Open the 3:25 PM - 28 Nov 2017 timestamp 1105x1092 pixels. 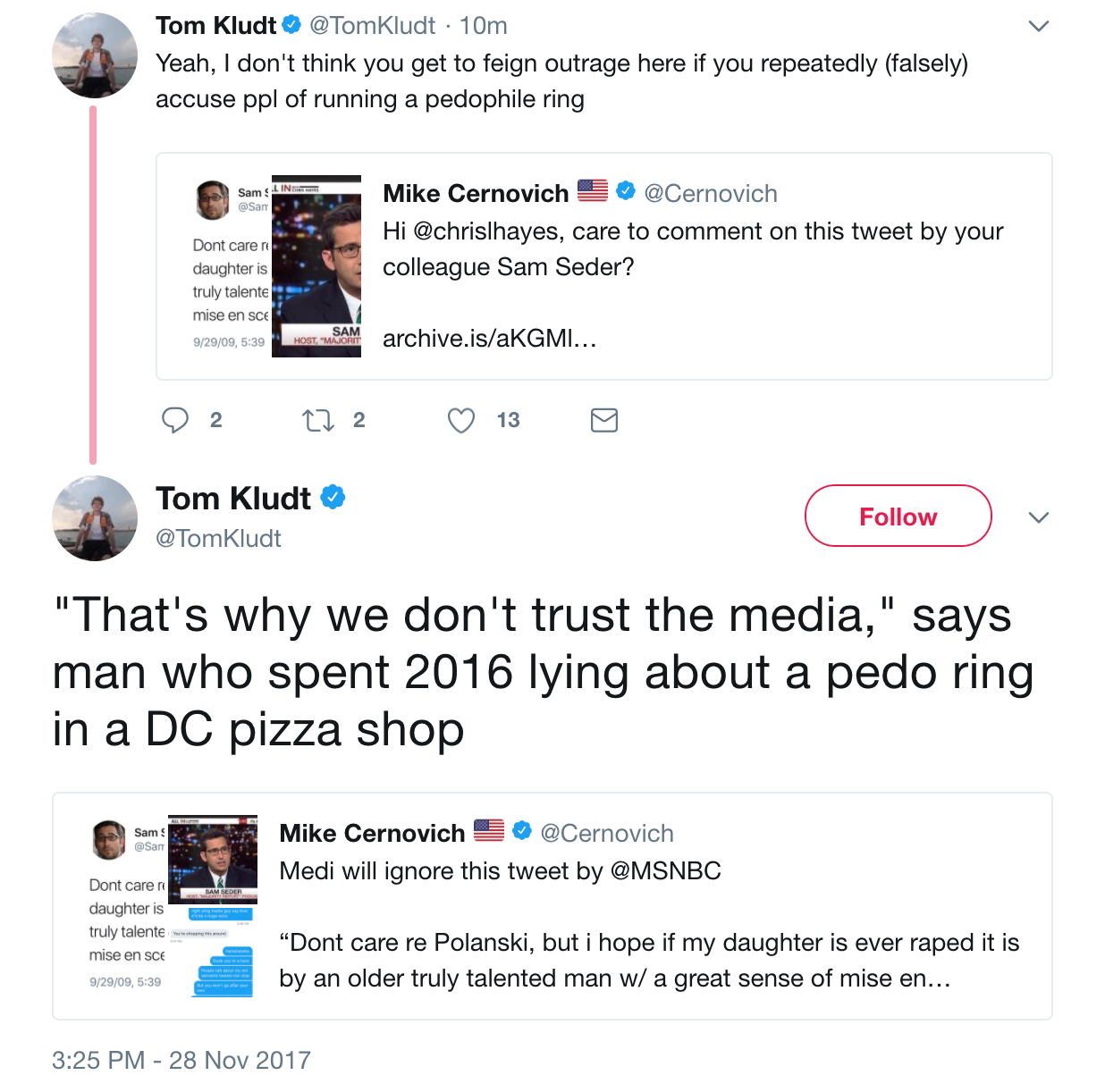click(181, 1060)
